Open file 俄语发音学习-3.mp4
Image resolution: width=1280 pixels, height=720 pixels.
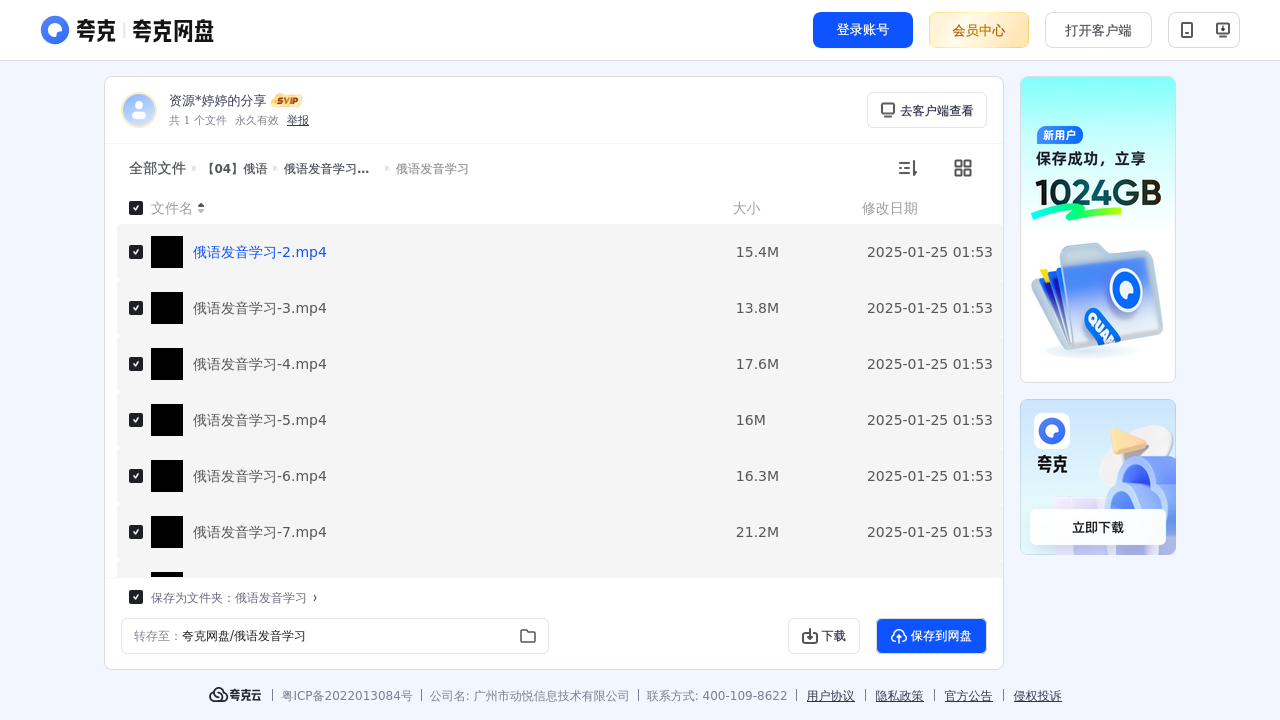[260, 308]
